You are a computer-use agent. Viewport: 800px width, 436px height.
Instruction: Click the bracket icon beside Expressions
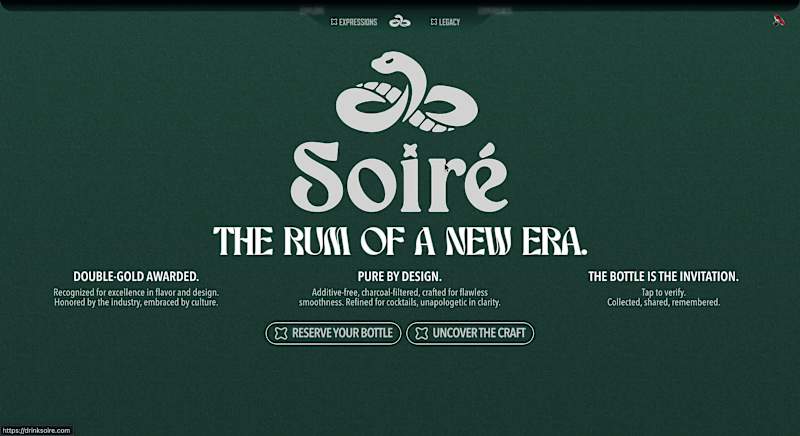click(334, 22)
